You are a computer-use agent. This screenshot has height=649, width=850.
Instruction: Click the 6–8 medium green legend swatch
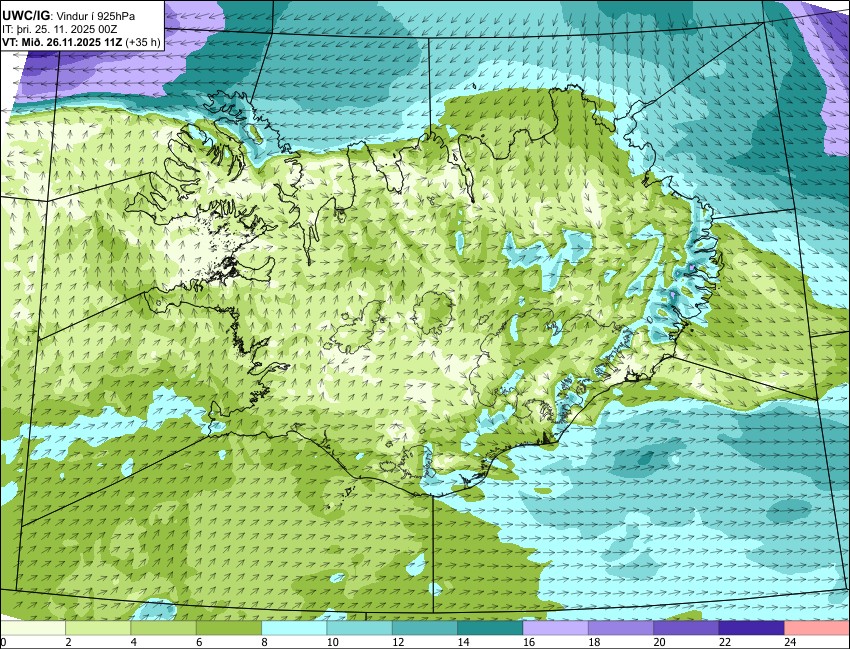[x=229, y=628]
